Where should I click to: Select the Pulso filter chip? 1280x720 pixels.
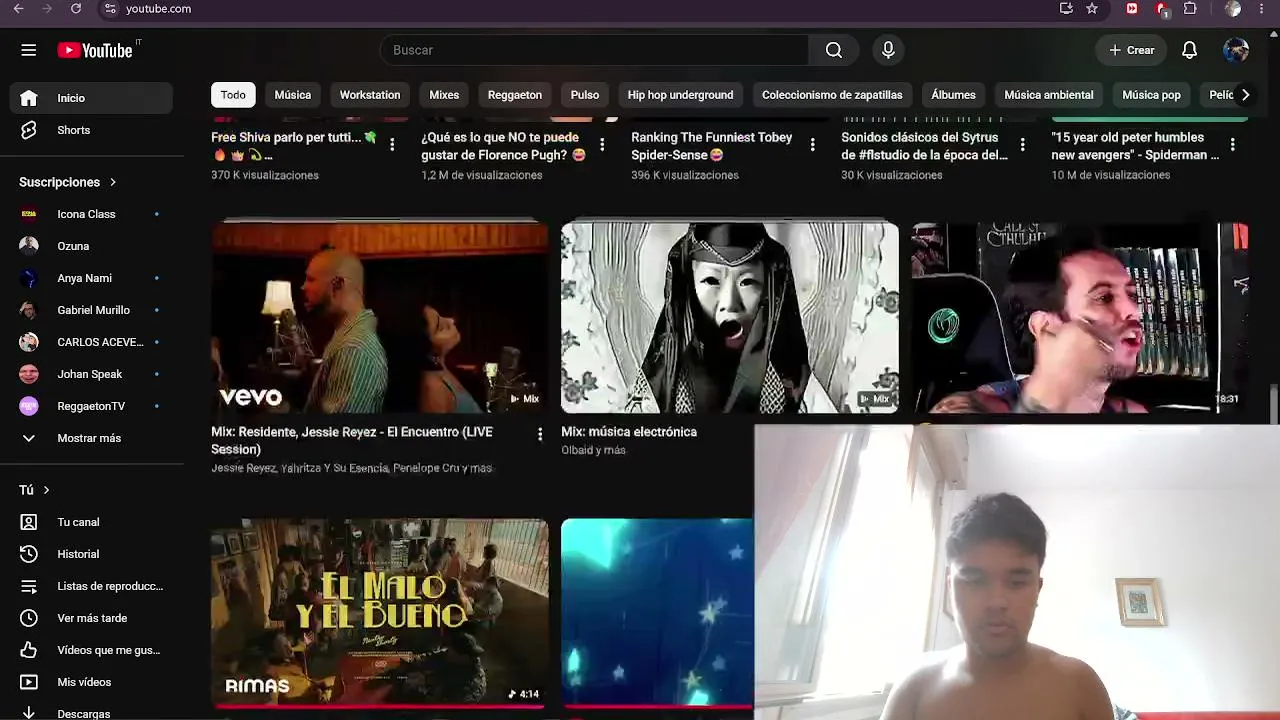(585, 95)
